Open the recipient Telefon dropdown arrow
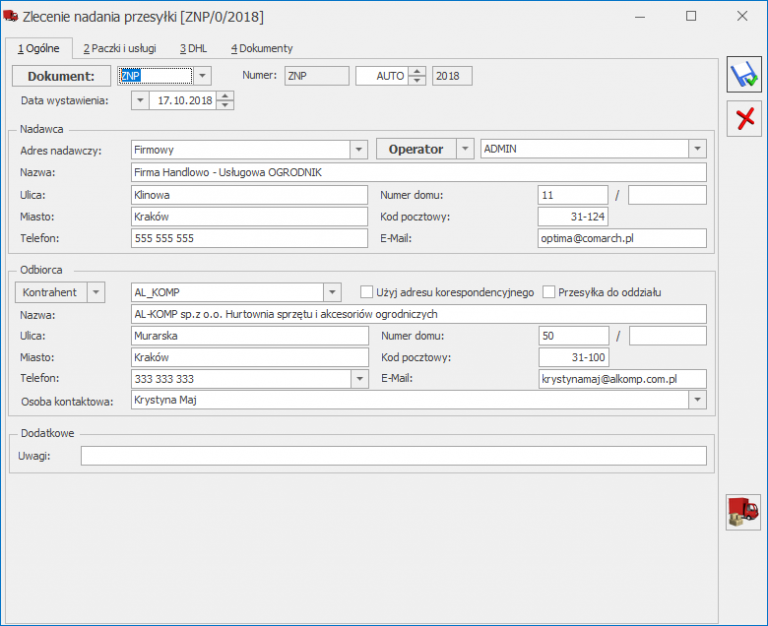 pos(360,379)
